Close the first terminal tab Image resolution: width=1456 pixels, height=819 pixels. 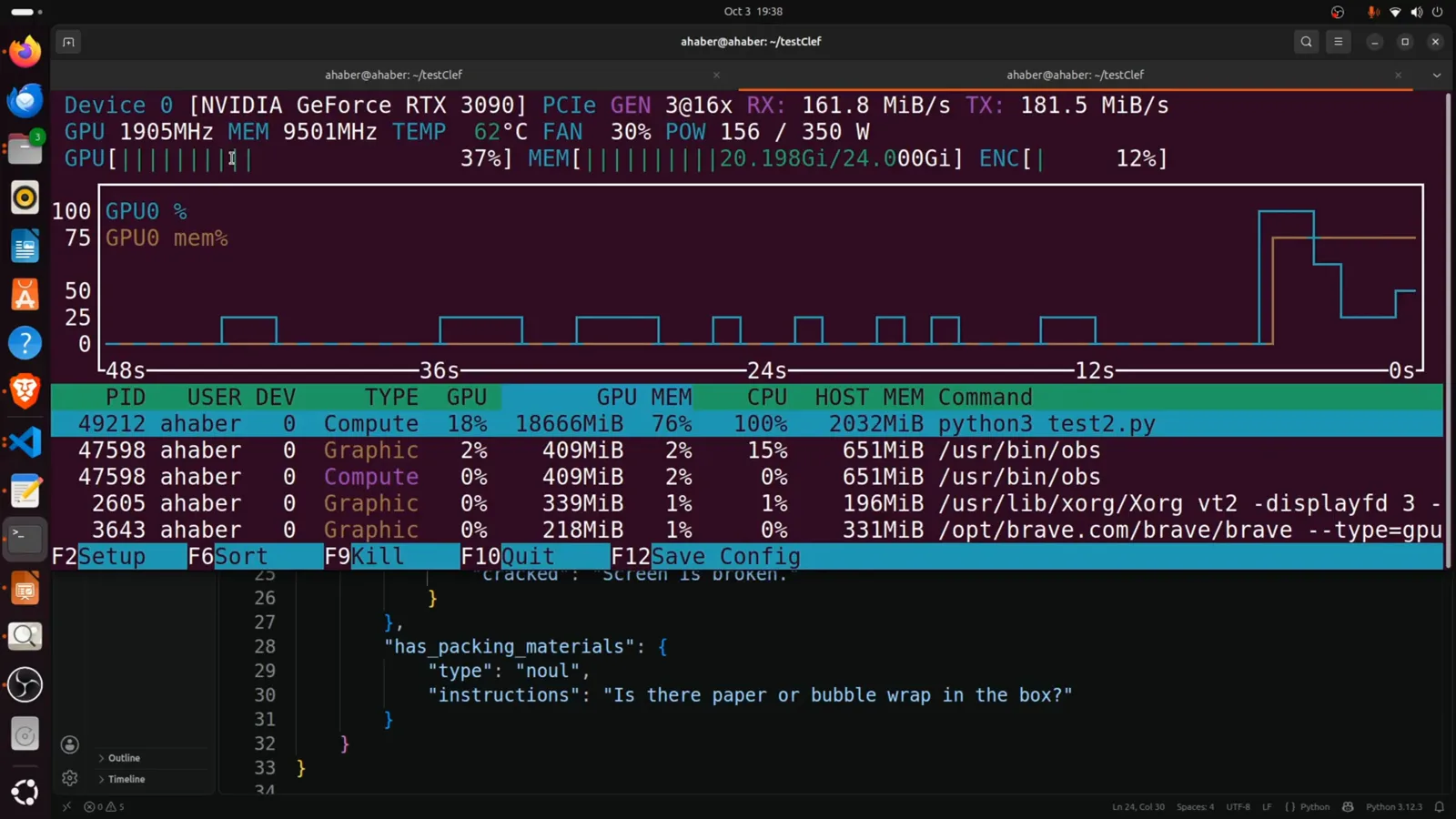coord(716,76)
